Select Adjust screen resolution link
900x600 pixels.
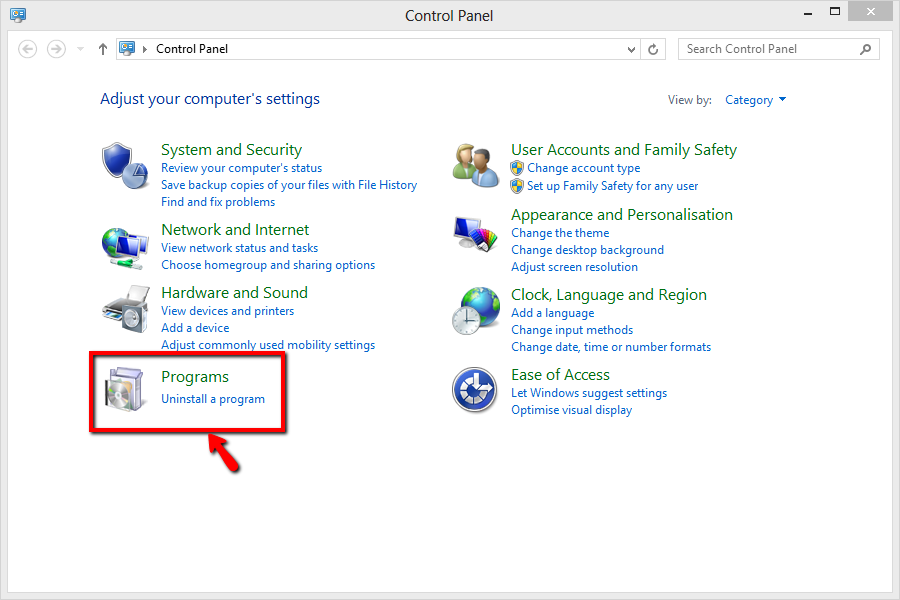[x=574, y=267]
